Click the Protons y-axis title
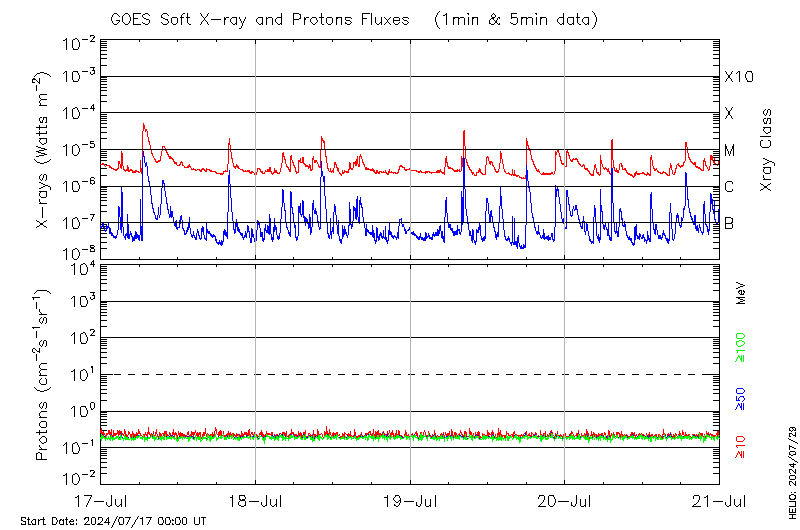Image resolution: width=800 pixels, height=530 pixels. [x=42, y=375]
